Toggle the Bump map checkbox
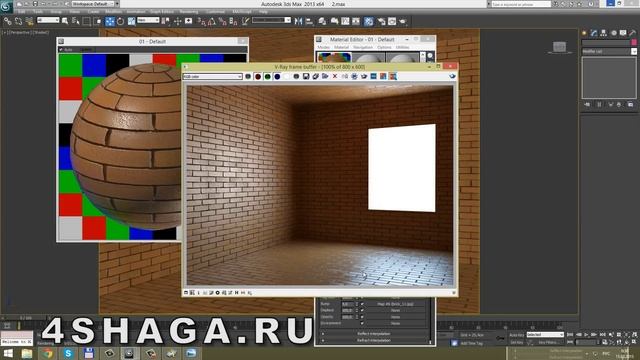The image size is (640, 360). [x=362, y=304]
